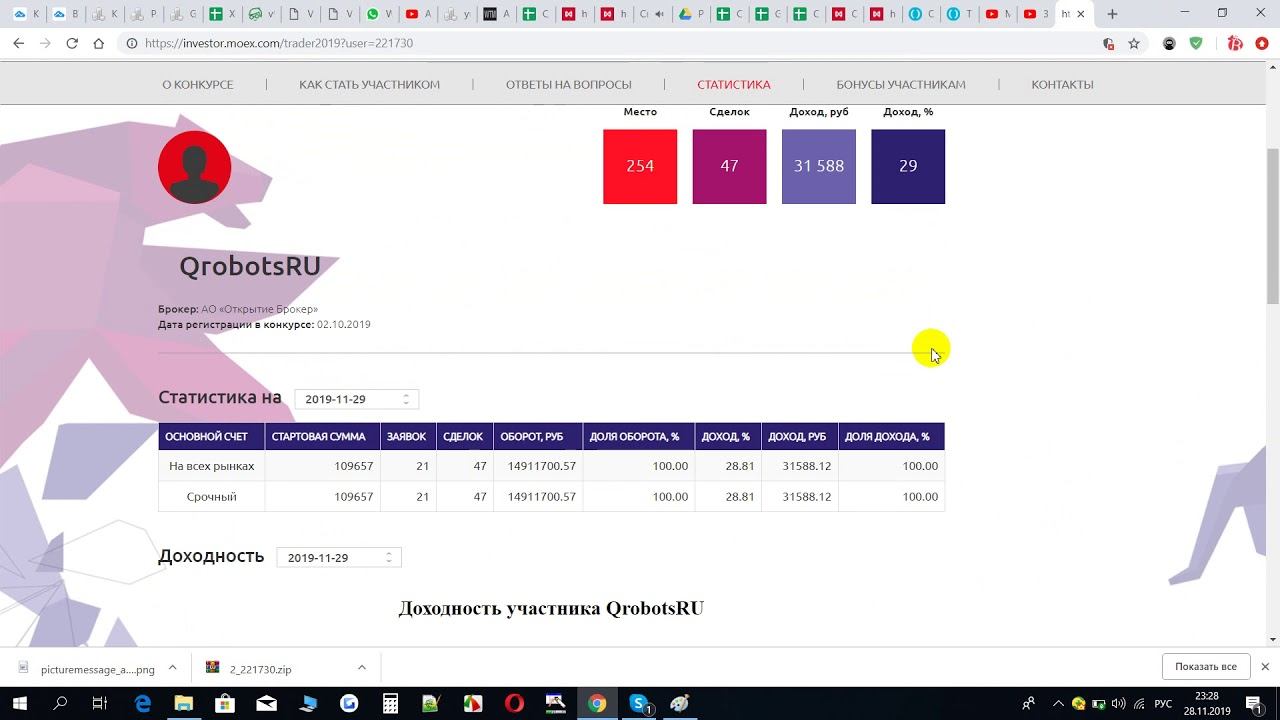Open the green shield extension
This screenshot has width=1280, height=720.
click(x=1196, y=43)
